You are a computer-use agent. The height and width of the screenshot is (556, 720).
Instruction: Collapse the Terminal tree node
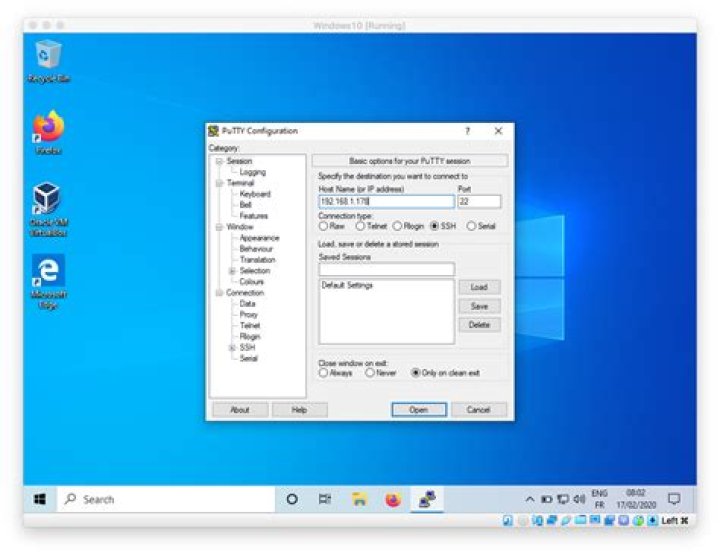click(219, 183)
